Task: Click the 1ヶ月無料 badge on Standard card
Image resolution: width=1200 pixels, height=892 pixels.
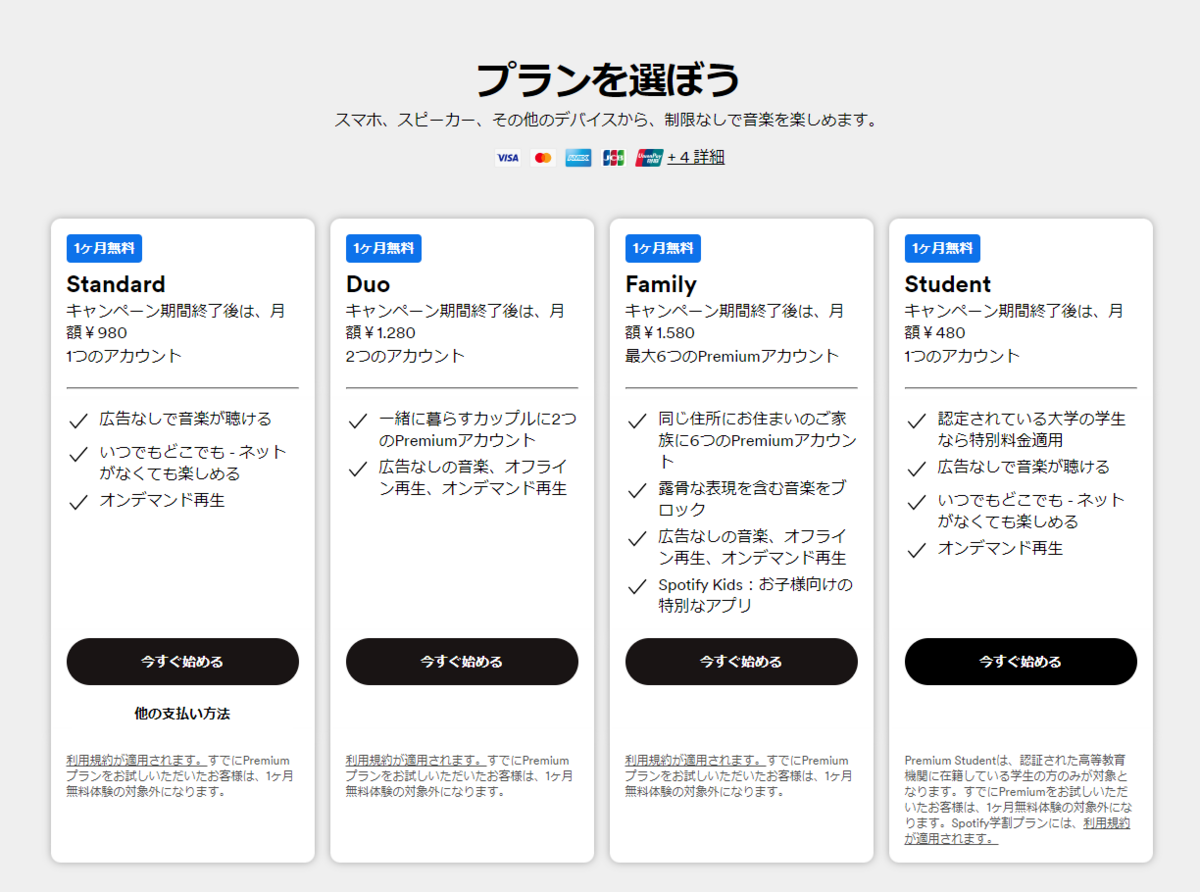Action: [x=104, y=249]
